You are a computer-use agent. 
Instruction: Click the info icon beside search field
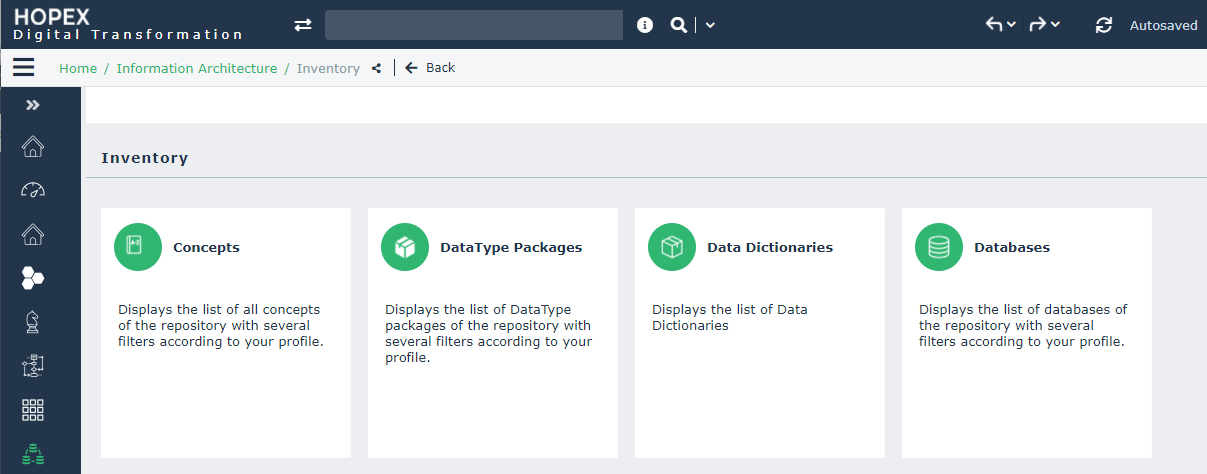pos(645,25)
